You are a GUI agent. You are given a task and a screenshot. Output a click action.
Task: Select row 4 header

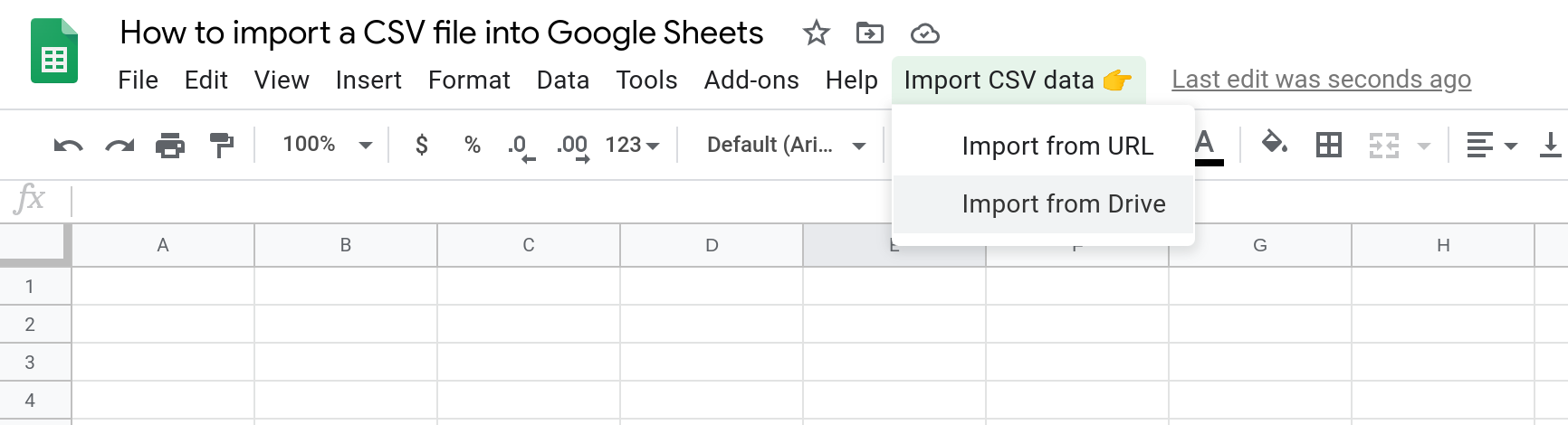click(34, 401)
